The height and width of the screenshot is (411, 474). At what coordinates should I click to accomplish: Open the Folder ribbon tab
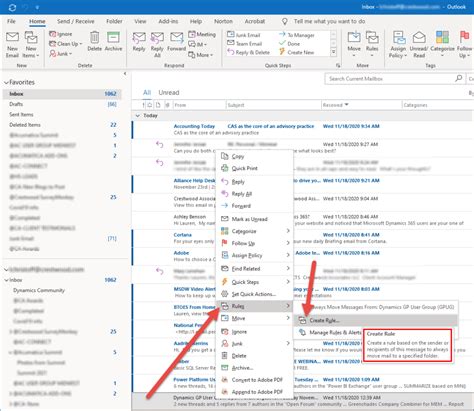point(114,21)
